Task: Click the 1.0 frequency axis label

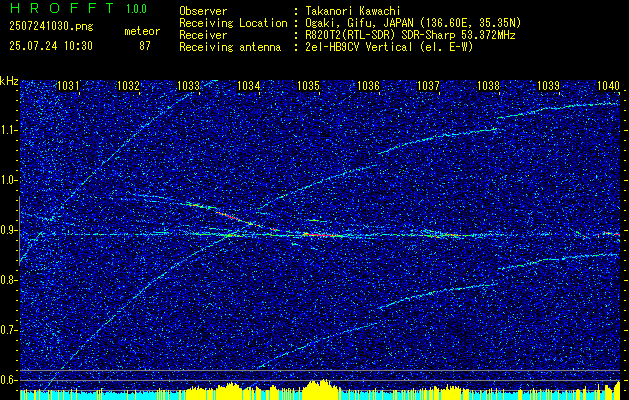Action: (8, 180)
